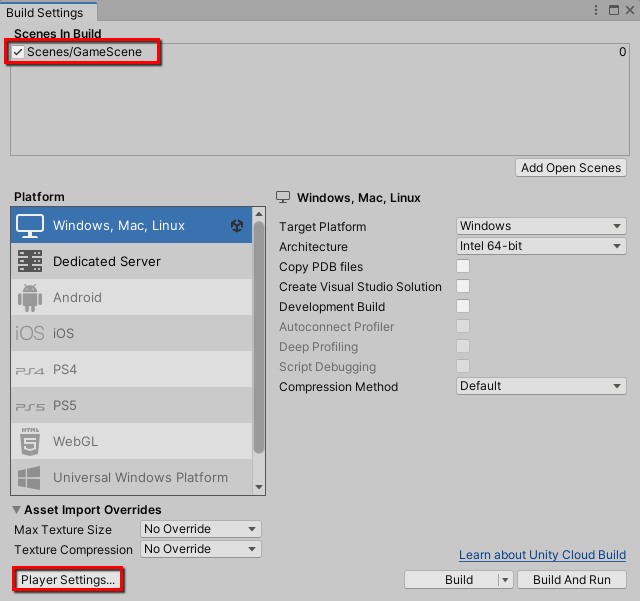Click the iOS platform logo icon
Image resolution: width=640 pixels, height=601 pixels.
[30, 333]
